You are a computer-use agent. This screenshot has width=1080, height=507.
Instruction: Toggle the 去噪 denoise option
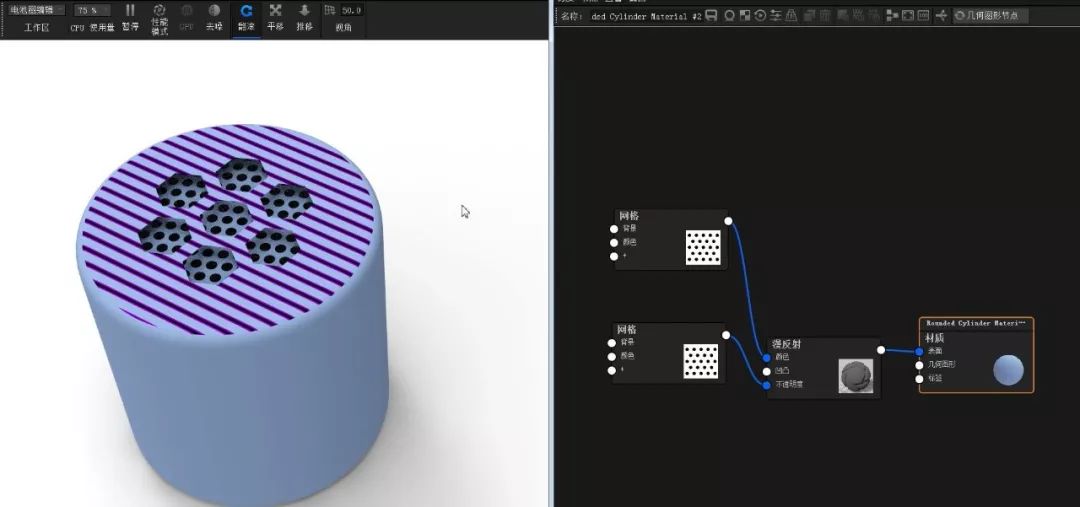coord(214,17)
